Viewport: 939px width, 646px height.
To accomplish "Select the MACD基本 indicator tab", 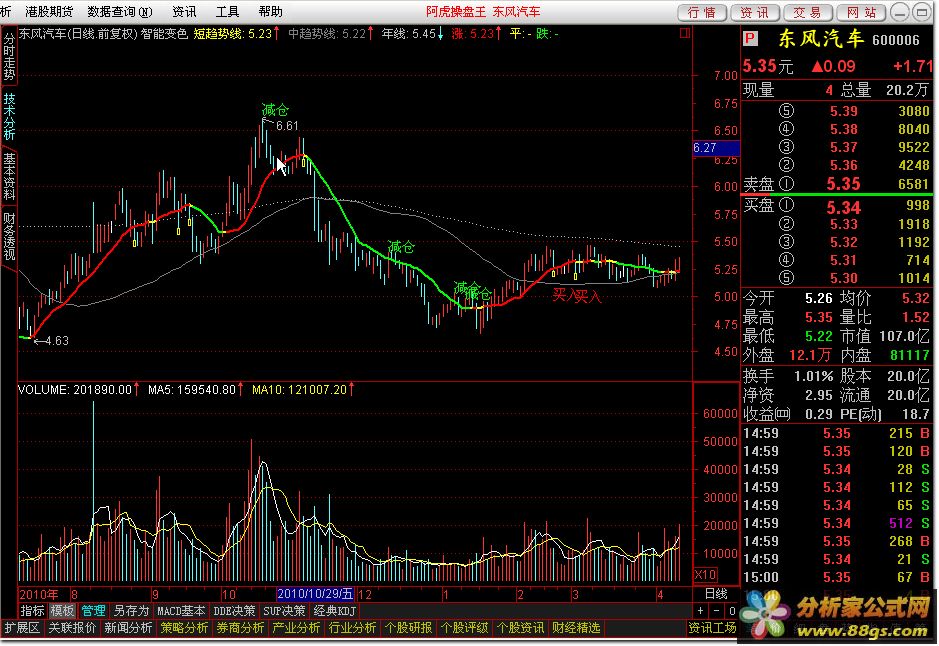I will tap(181, 611).
